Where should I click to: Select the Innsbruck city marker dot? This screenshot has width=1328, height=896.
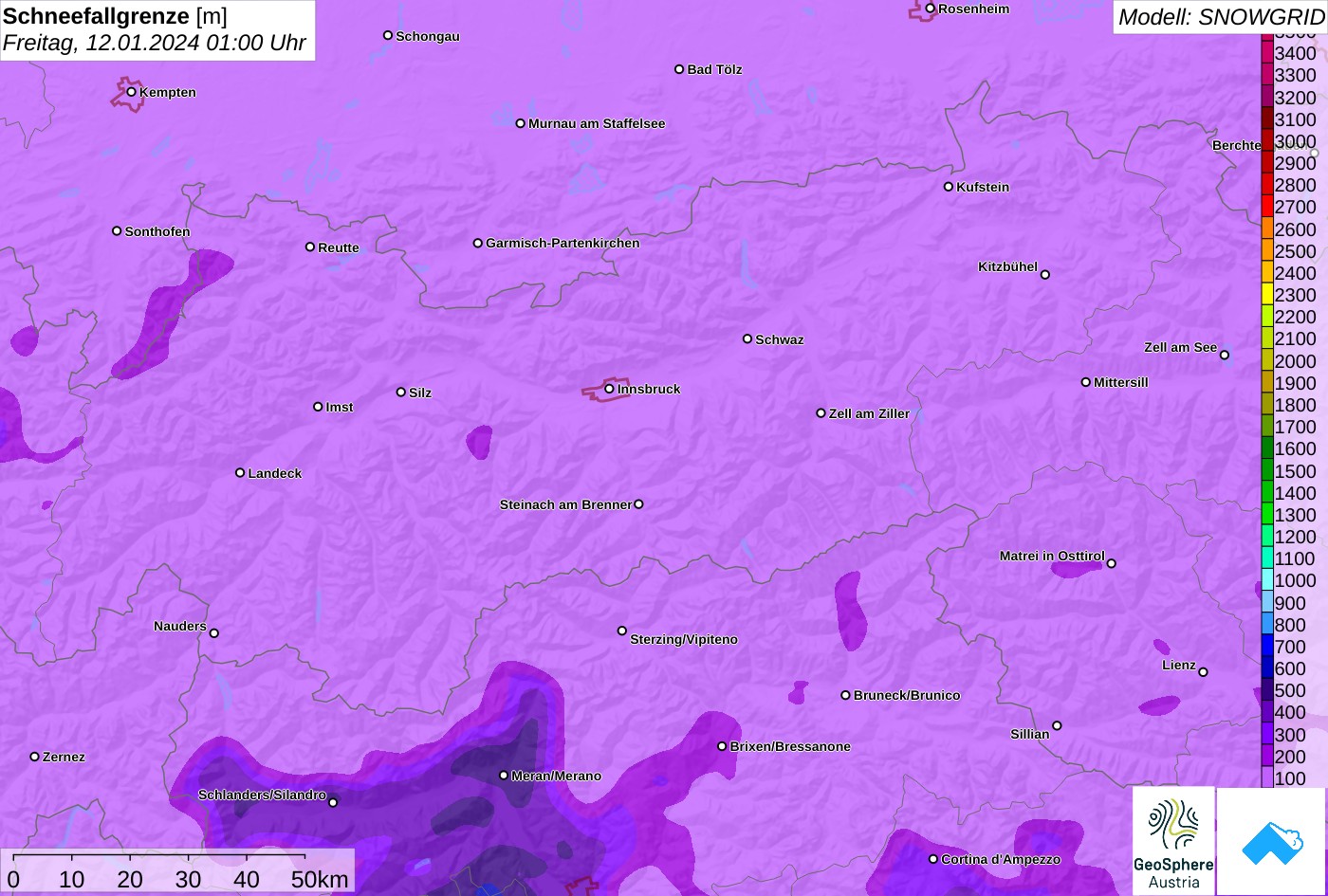click(x=609, y=389)
